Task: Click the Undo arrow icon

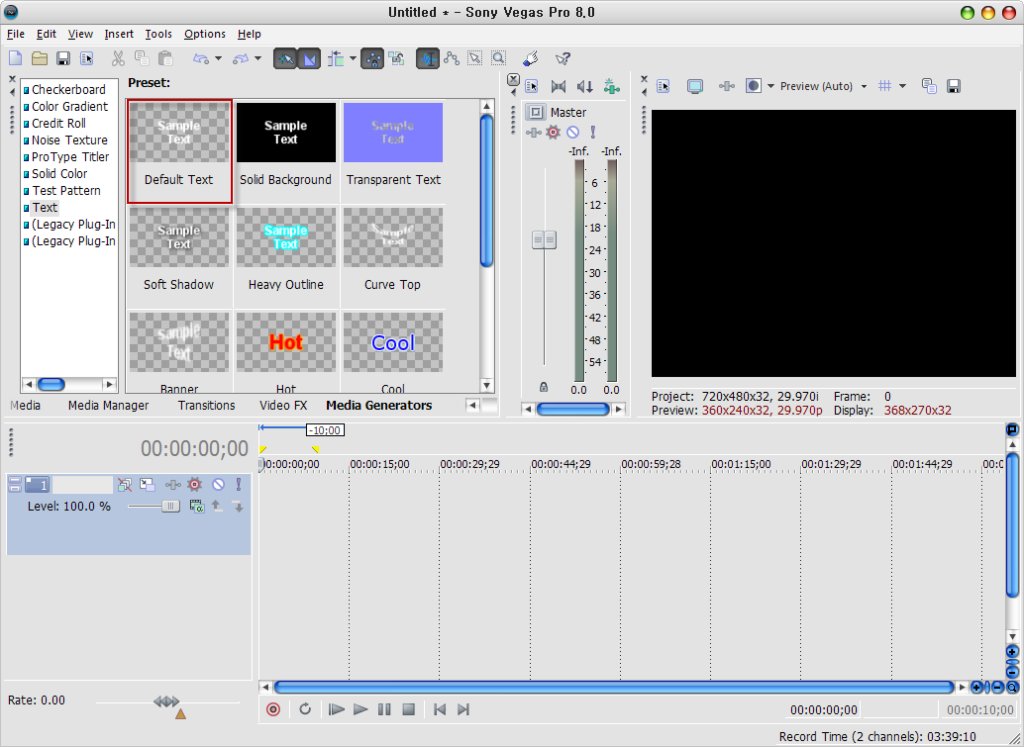Action: (201, 59)
